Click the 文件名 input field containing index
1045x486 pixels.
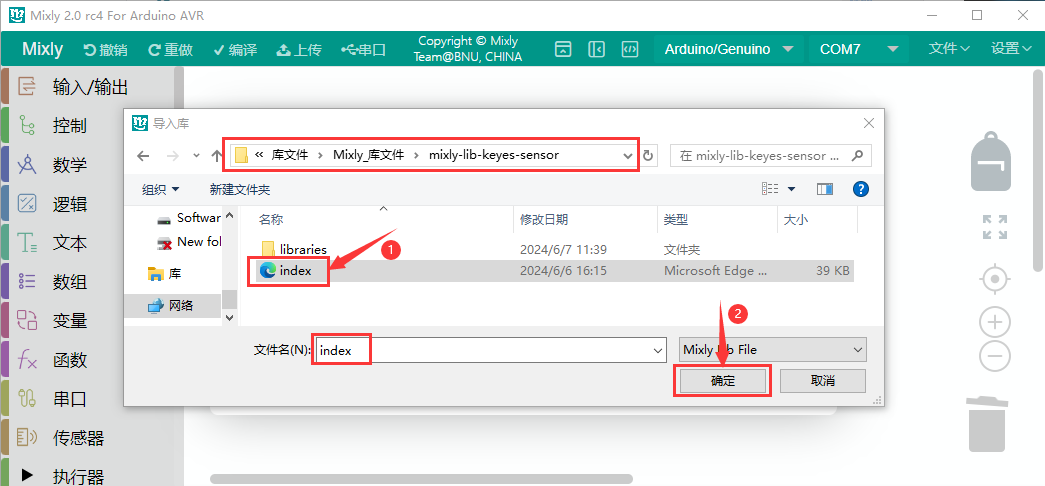pos(491,350)
